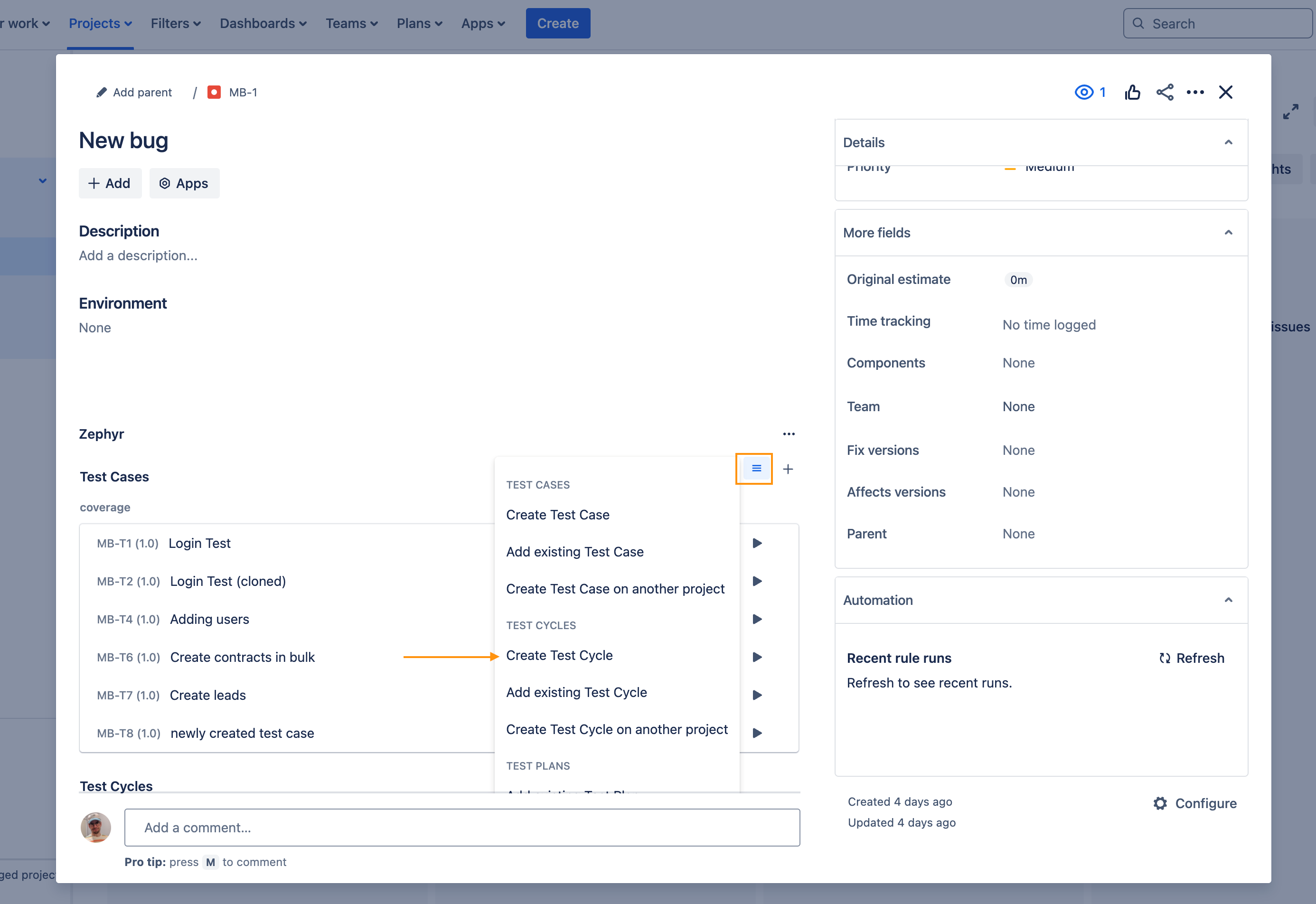1316x904 pixels.
Task: Click the thumbs-up vote icon
Action: (1132, 92)
